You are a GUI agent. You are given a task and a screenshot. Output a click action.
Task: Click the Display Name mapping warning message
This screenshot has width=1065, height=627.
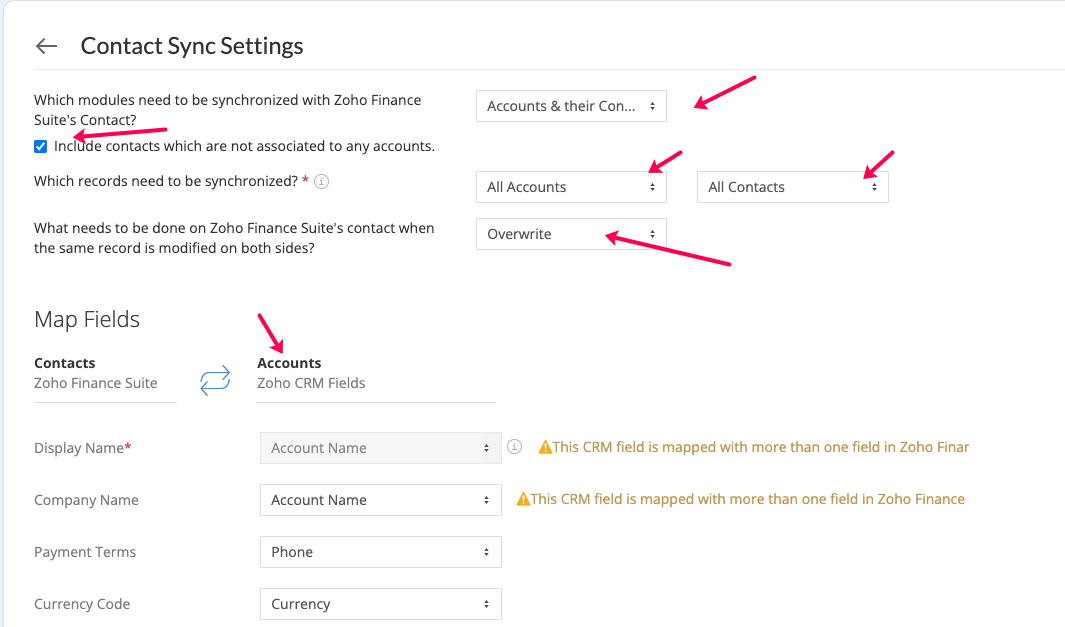pos(761,447)
